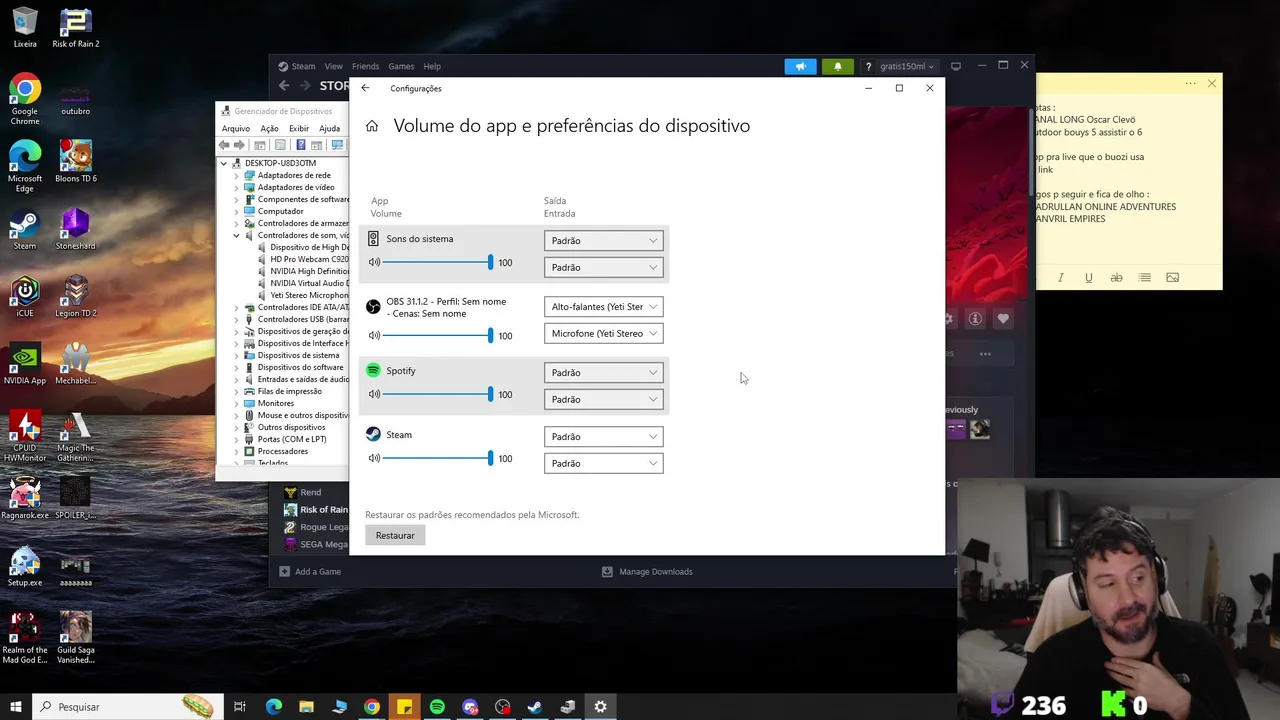The height and width of the screenshot is (720, 1280).
Task: Favorite game with heart icon
Action: (1003, 319)
